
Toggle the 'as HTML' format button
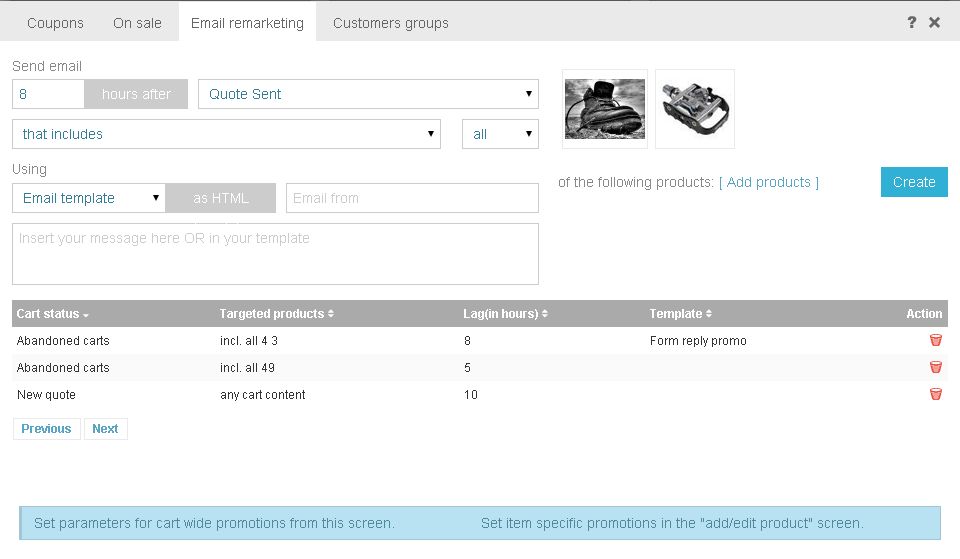point(220,198)
